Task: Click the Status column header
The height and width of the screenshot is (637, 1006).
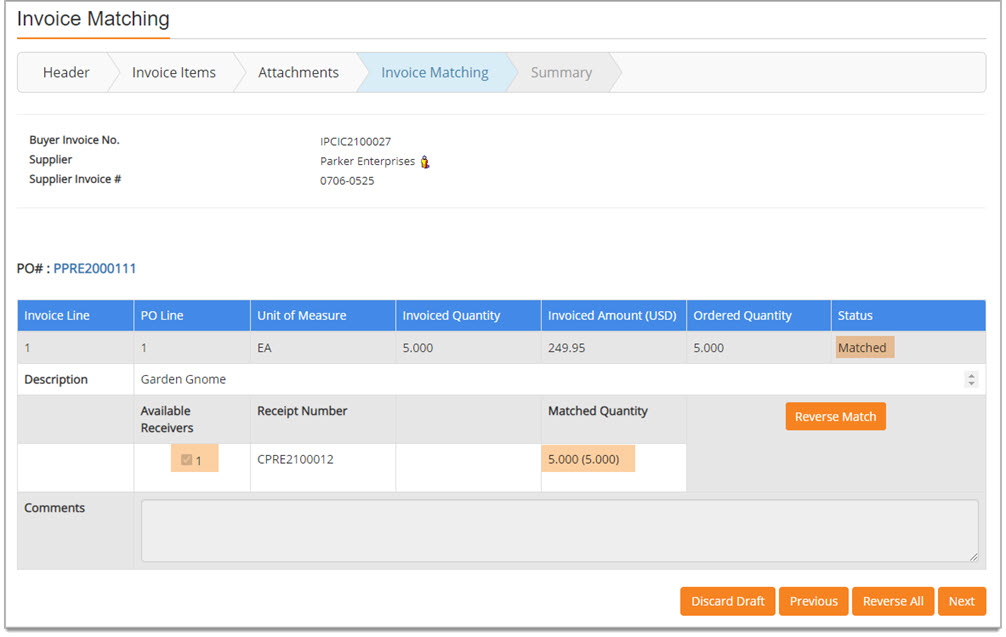Action: (855, 316)
